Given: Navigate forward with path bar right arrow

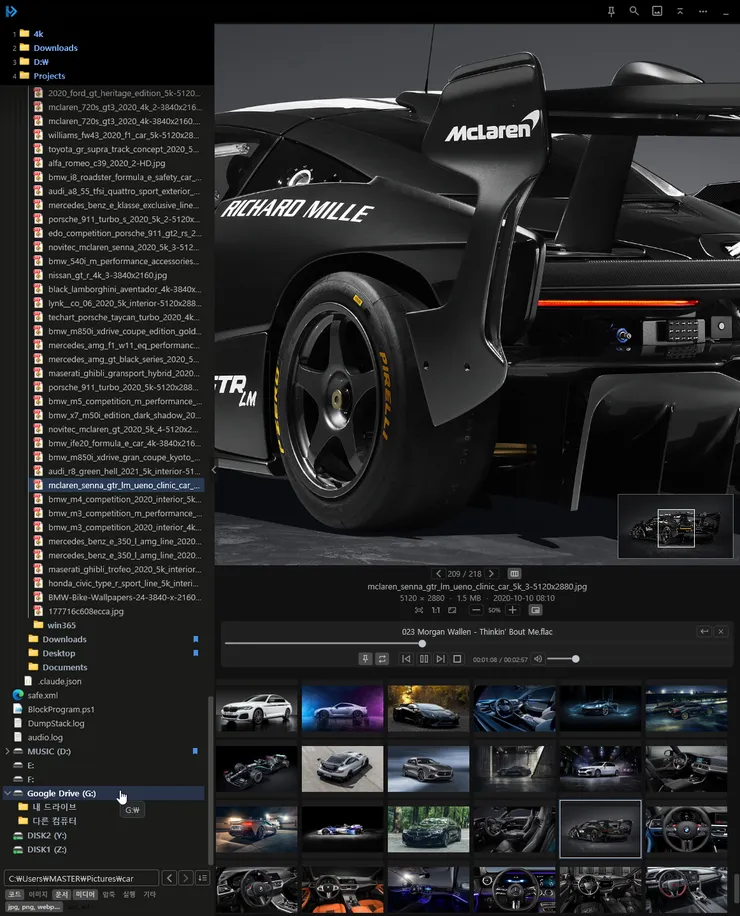Looking at the screenshot, I should [x=186, y=878].
